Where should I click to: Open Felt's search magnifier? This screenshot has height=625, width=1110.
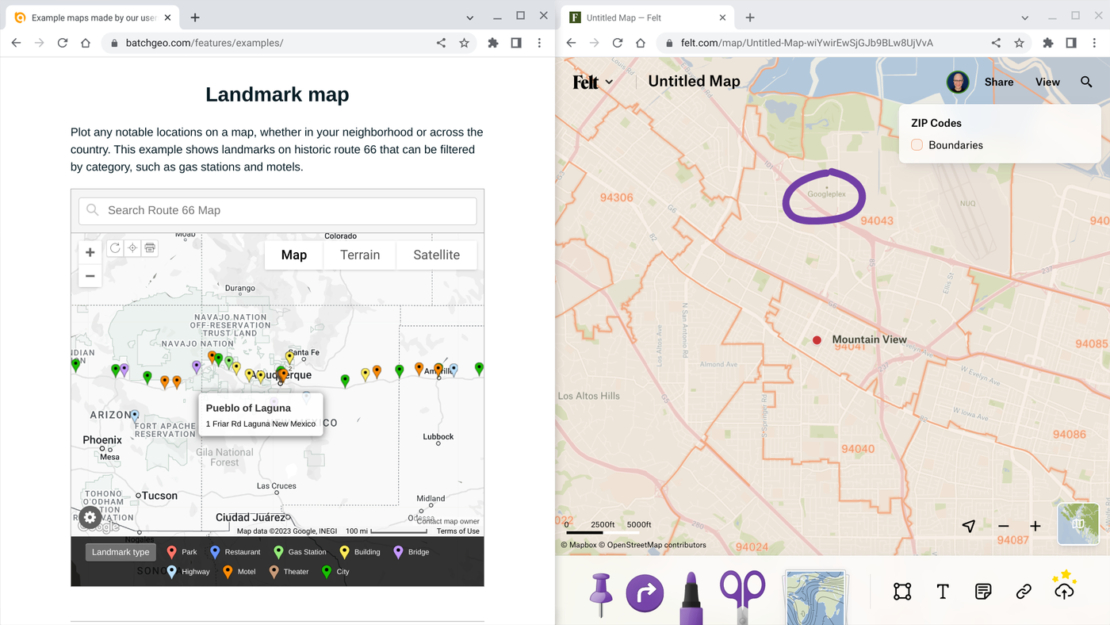pyautogui.click(x=1086, y=82)
